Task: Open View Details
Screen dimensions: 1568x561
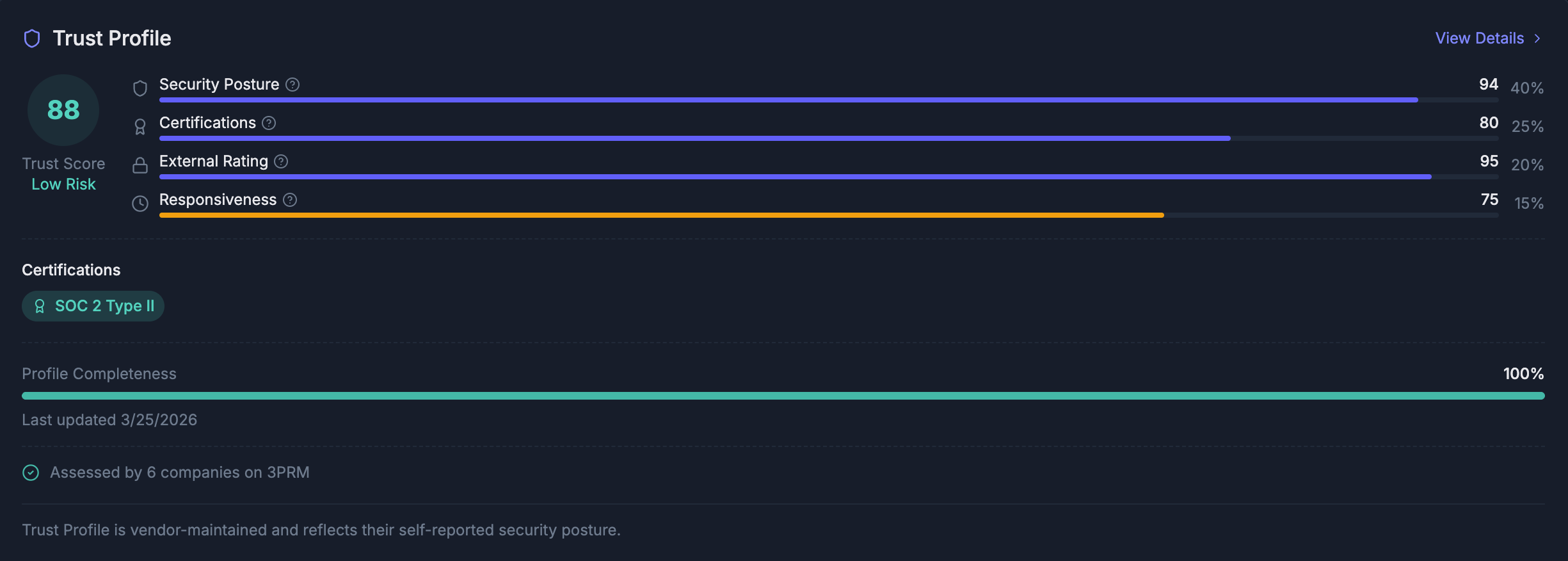Action: [x=1479, y=38]
